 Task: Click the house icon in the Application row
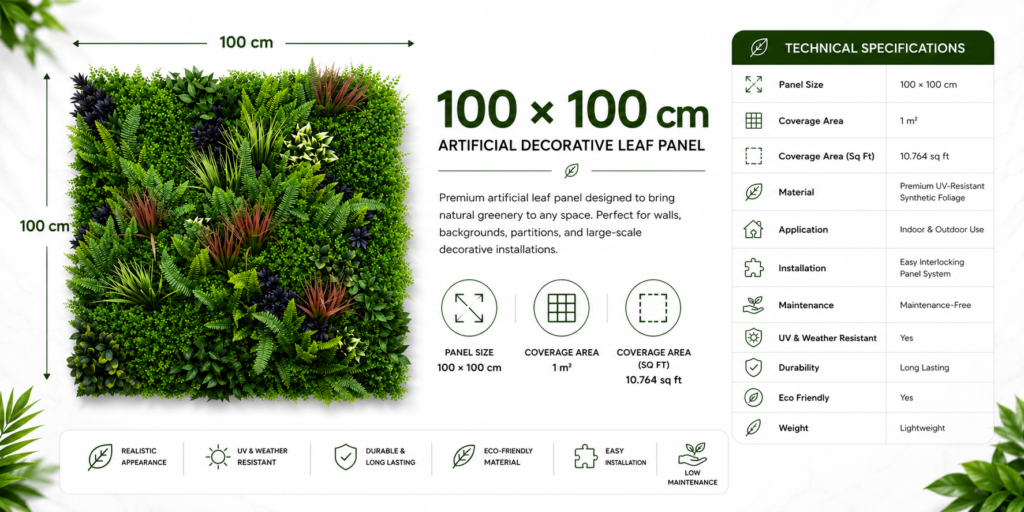(x=754, y=229)
